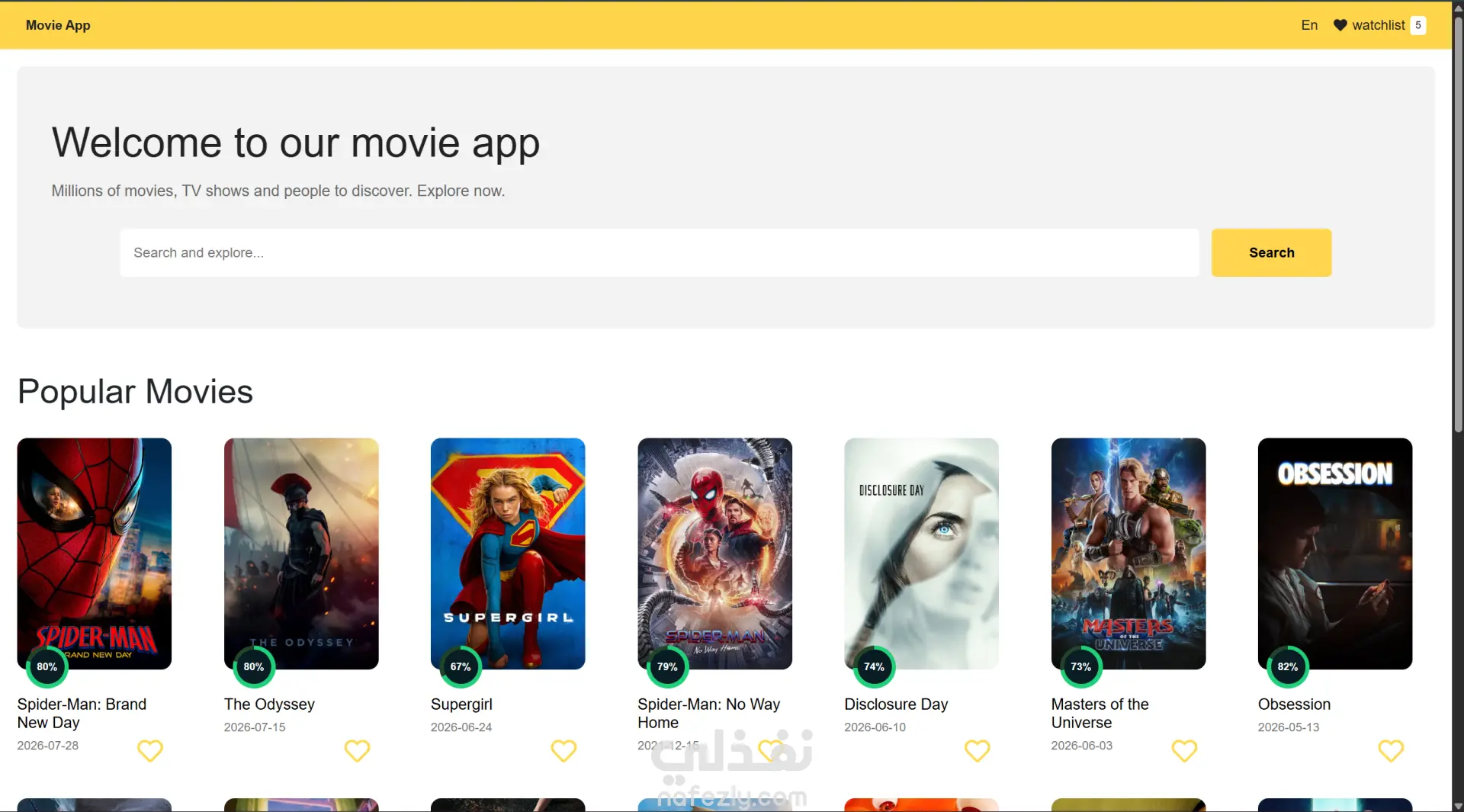Click the 73% rating badge
Screen dimensions: 1464x812
(1081, 666)
